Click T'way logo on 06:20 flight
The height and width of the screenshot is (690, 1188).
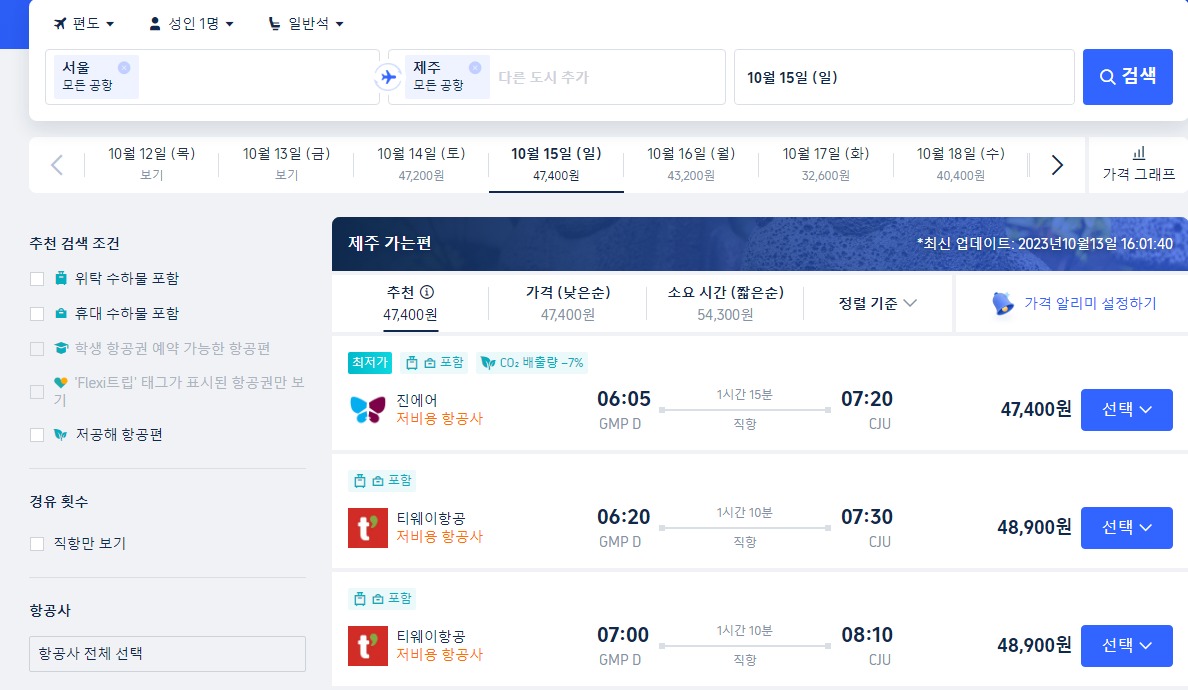coord(367,527)
